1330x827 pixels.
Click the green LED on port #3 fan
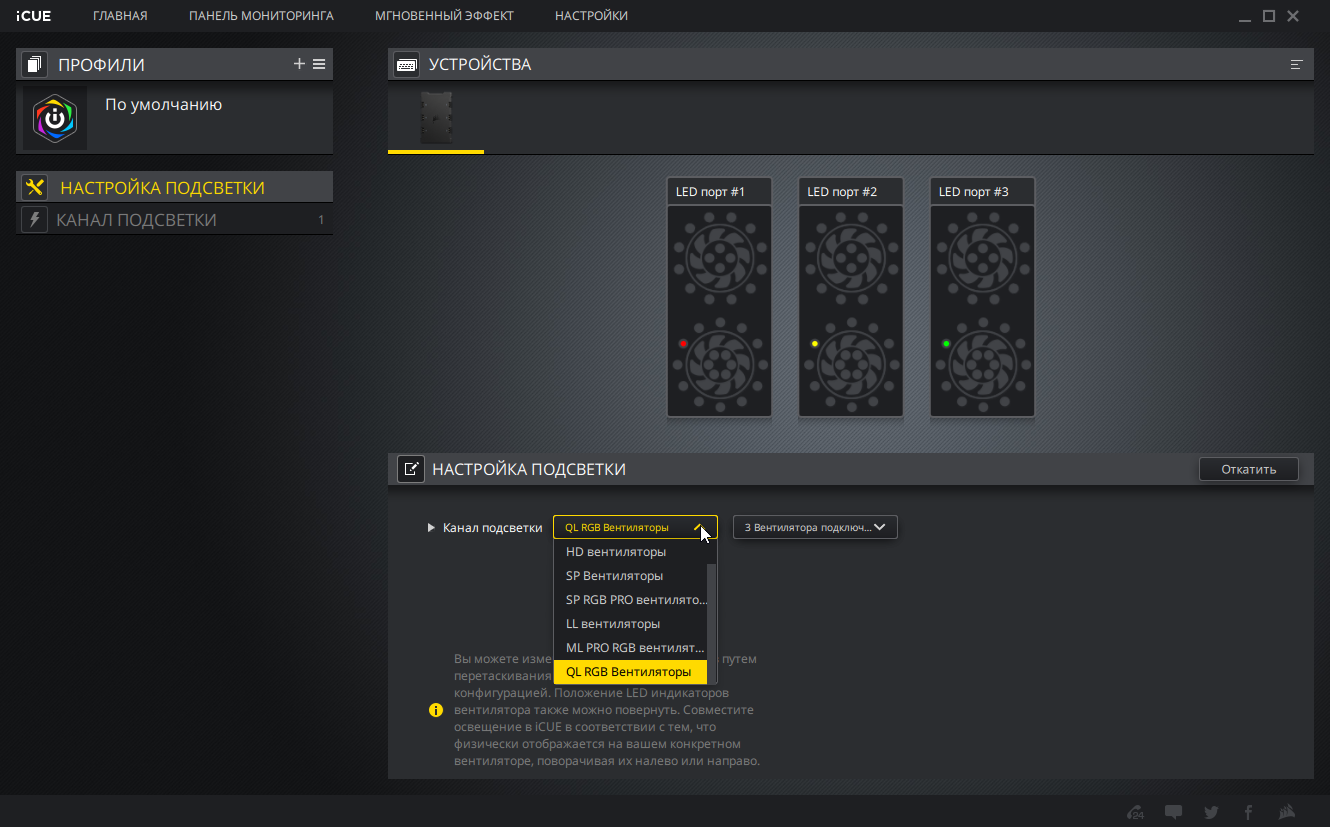946,343
